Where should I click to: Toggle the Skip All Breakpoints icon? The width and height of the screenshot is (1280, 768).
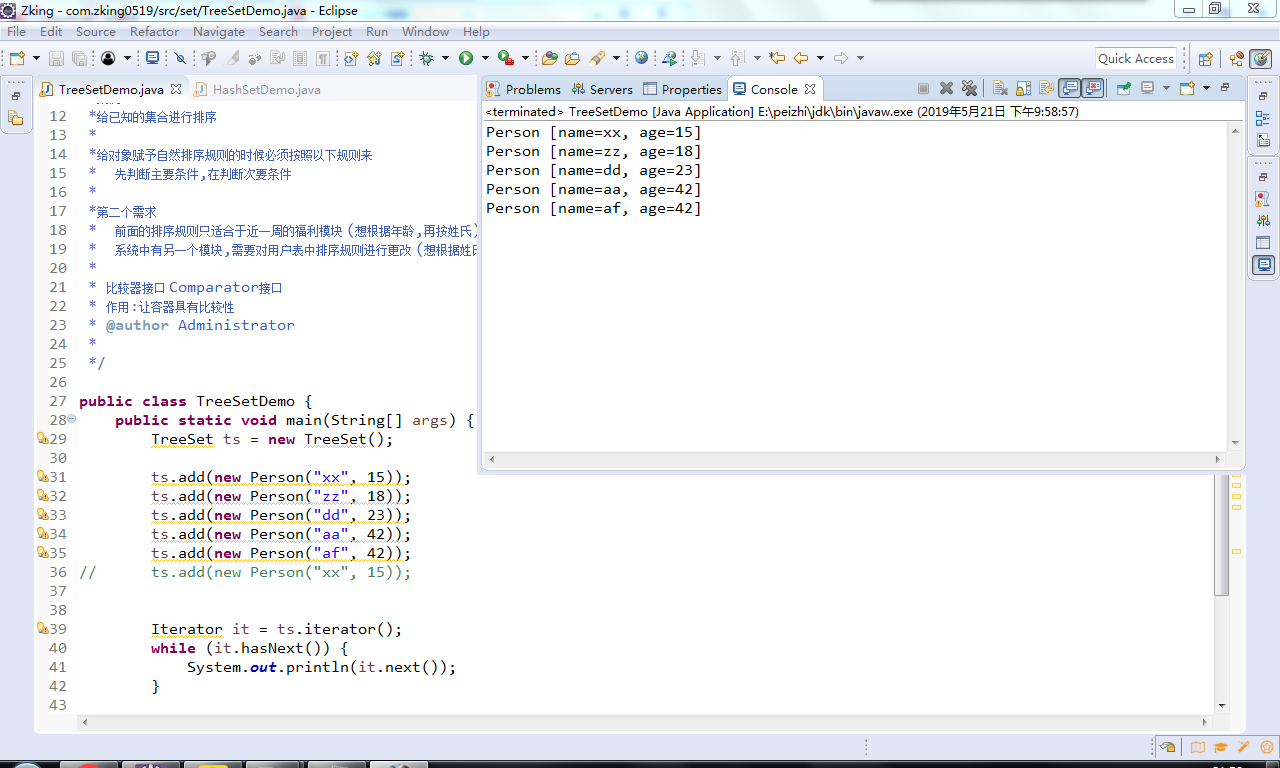[180, 58]
